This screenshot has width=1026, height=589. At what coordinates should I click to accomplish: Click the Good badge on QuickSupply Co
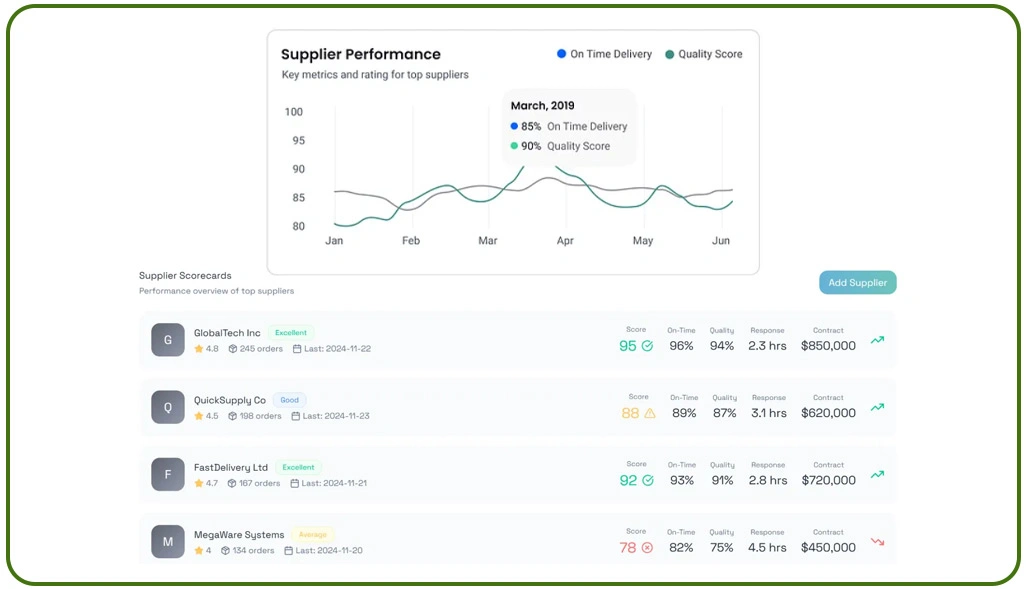(289, 399)
